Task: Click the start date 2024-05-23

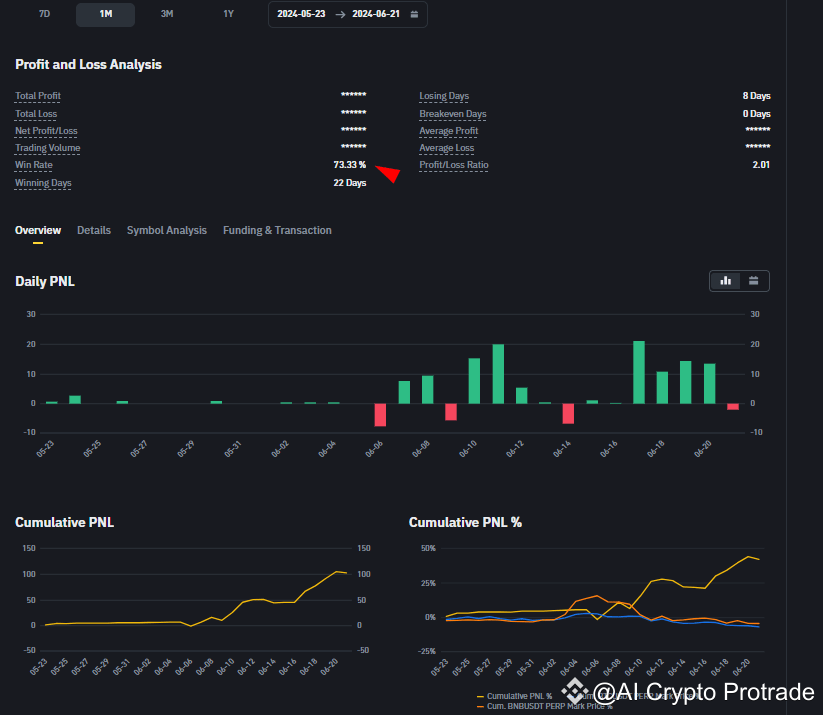Action: click(x=301, y=14)
